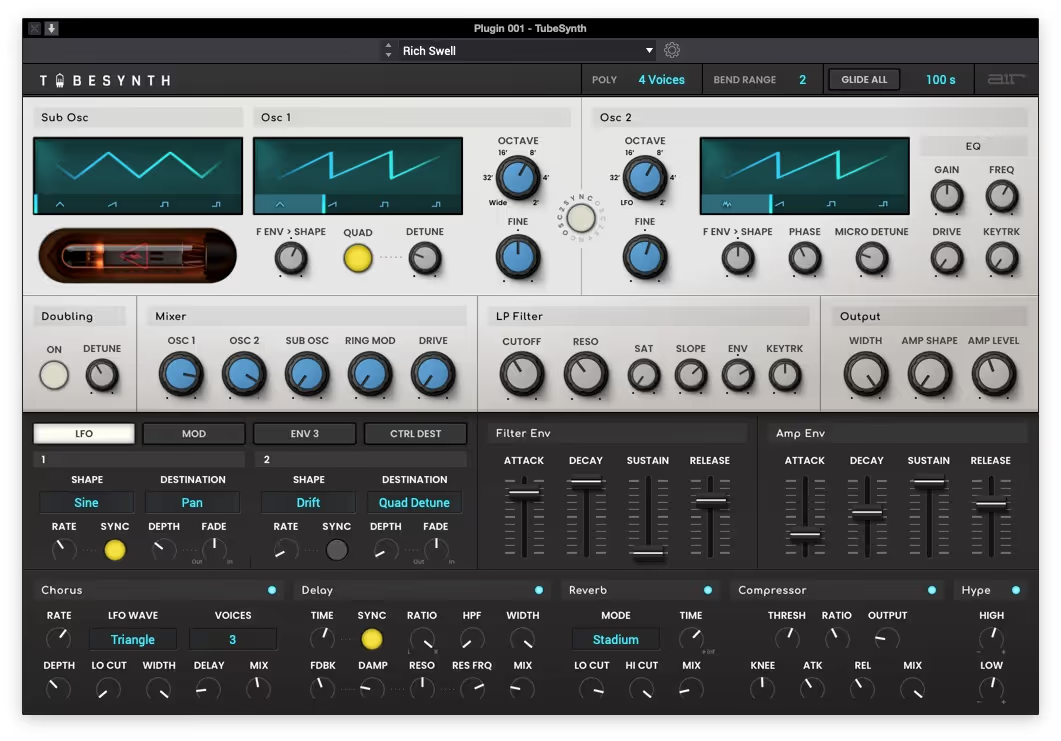The height and width of the screenshot is (741, 1061).
Task: Disable the Chorus effect power light
Action: point(272,590)
